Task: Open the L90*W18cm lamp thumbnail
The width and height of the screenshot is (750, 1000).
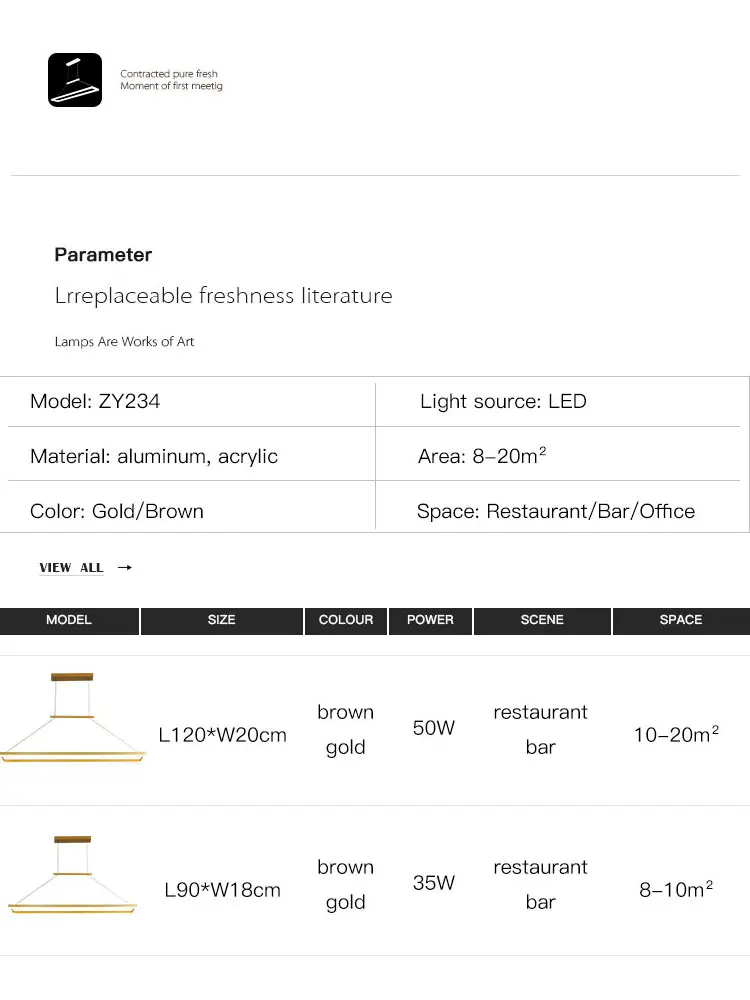Action: (73, 876)
